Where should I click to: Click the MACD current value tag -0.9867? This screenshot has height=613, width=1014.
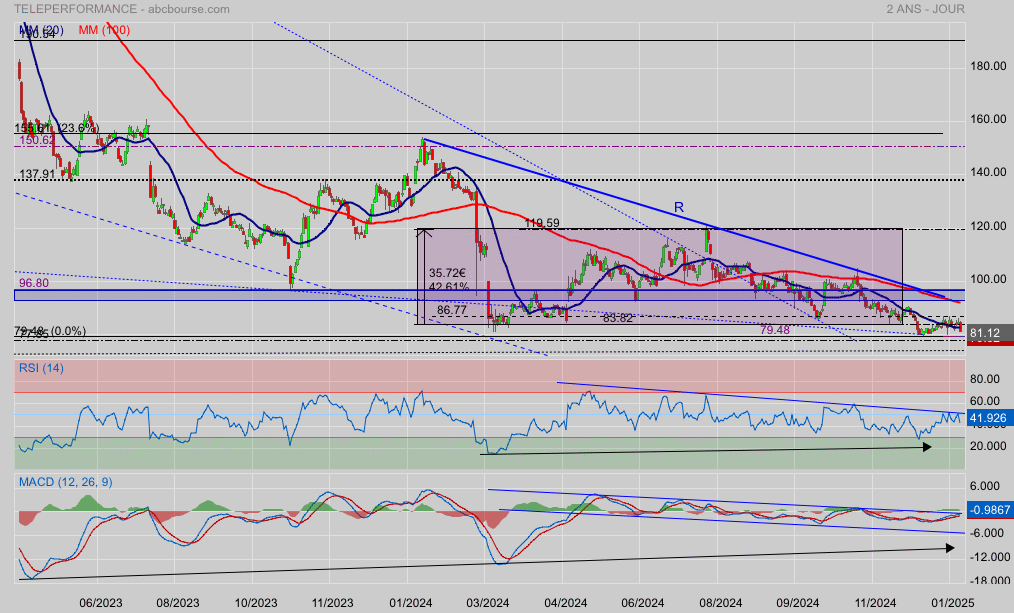(x=989, y=510)
